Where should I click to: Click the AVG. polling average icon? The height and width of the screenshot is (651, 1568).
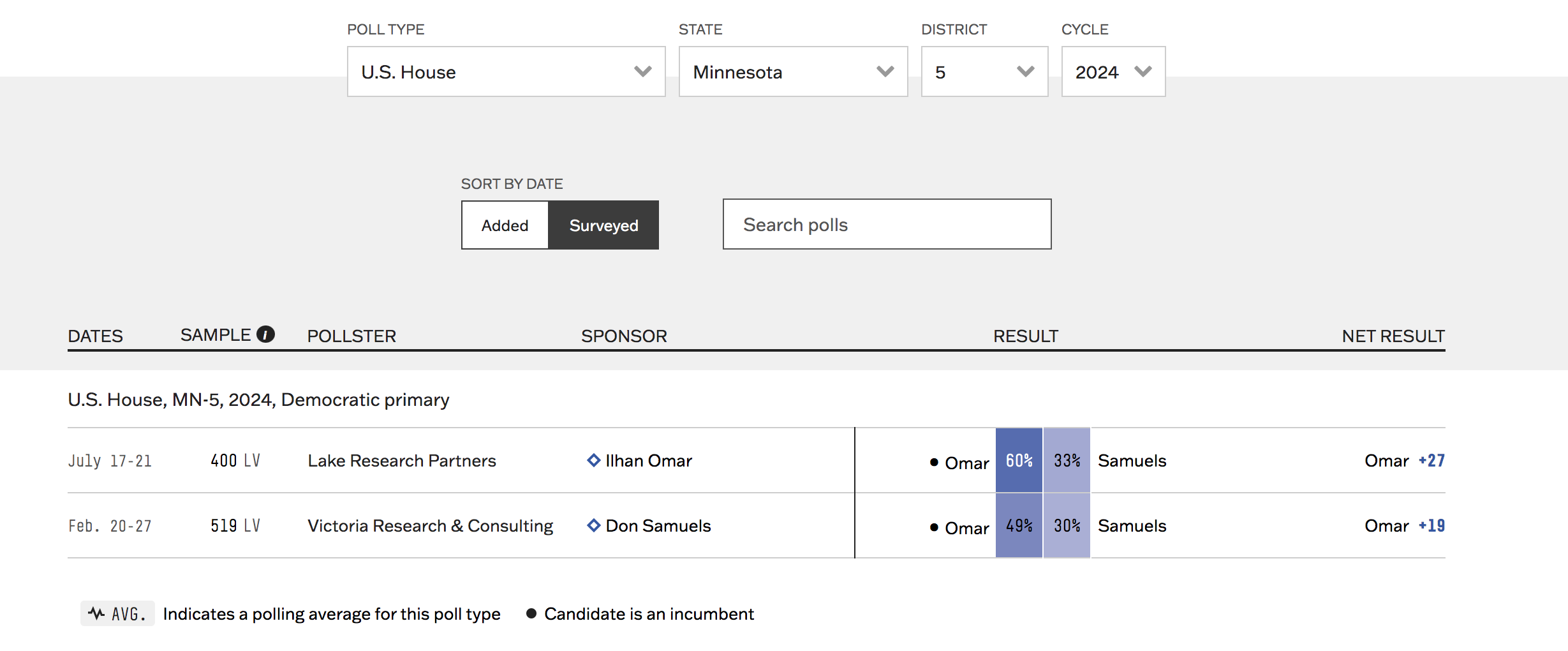pyautogui.click(x=117, y=613)
